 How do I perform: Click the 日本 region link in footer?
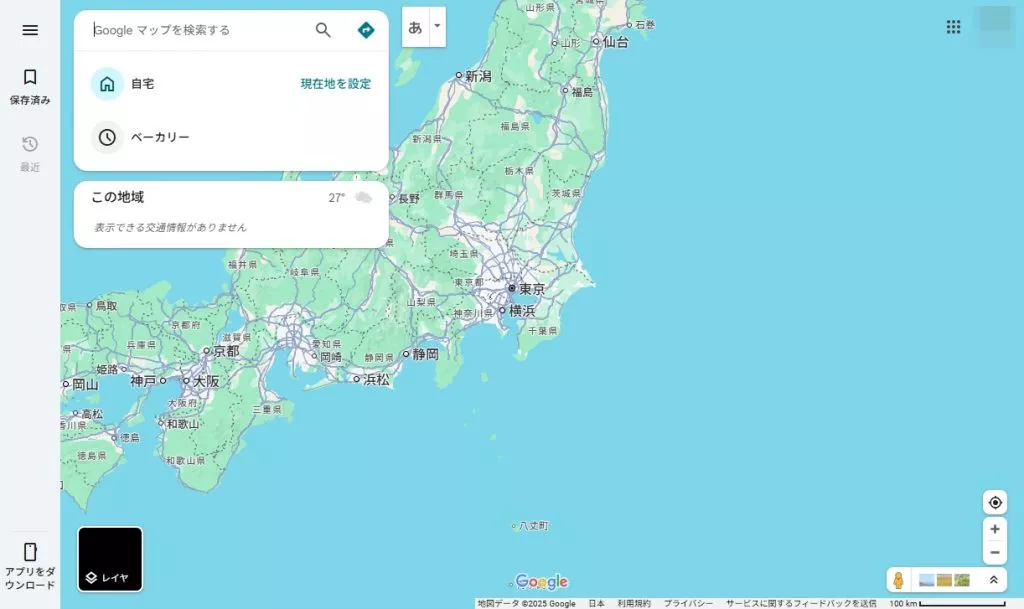click(596, 604)
